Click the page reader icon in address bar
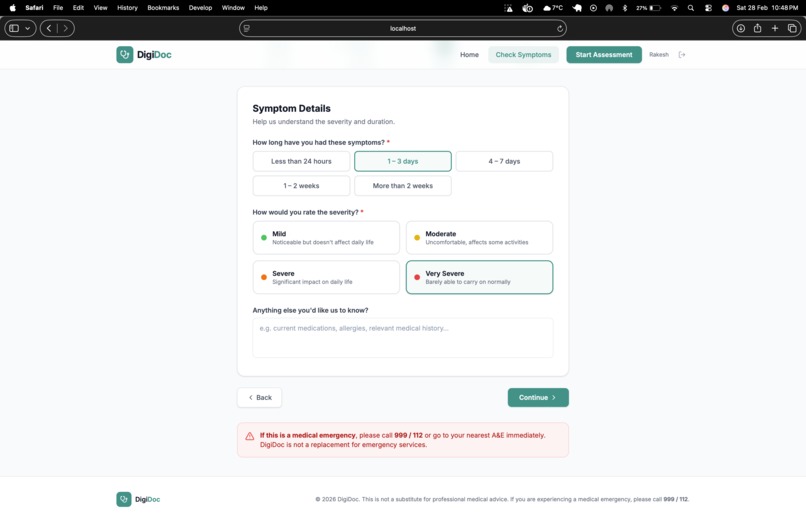The image size is (806, 522). (x=247, y=28)
